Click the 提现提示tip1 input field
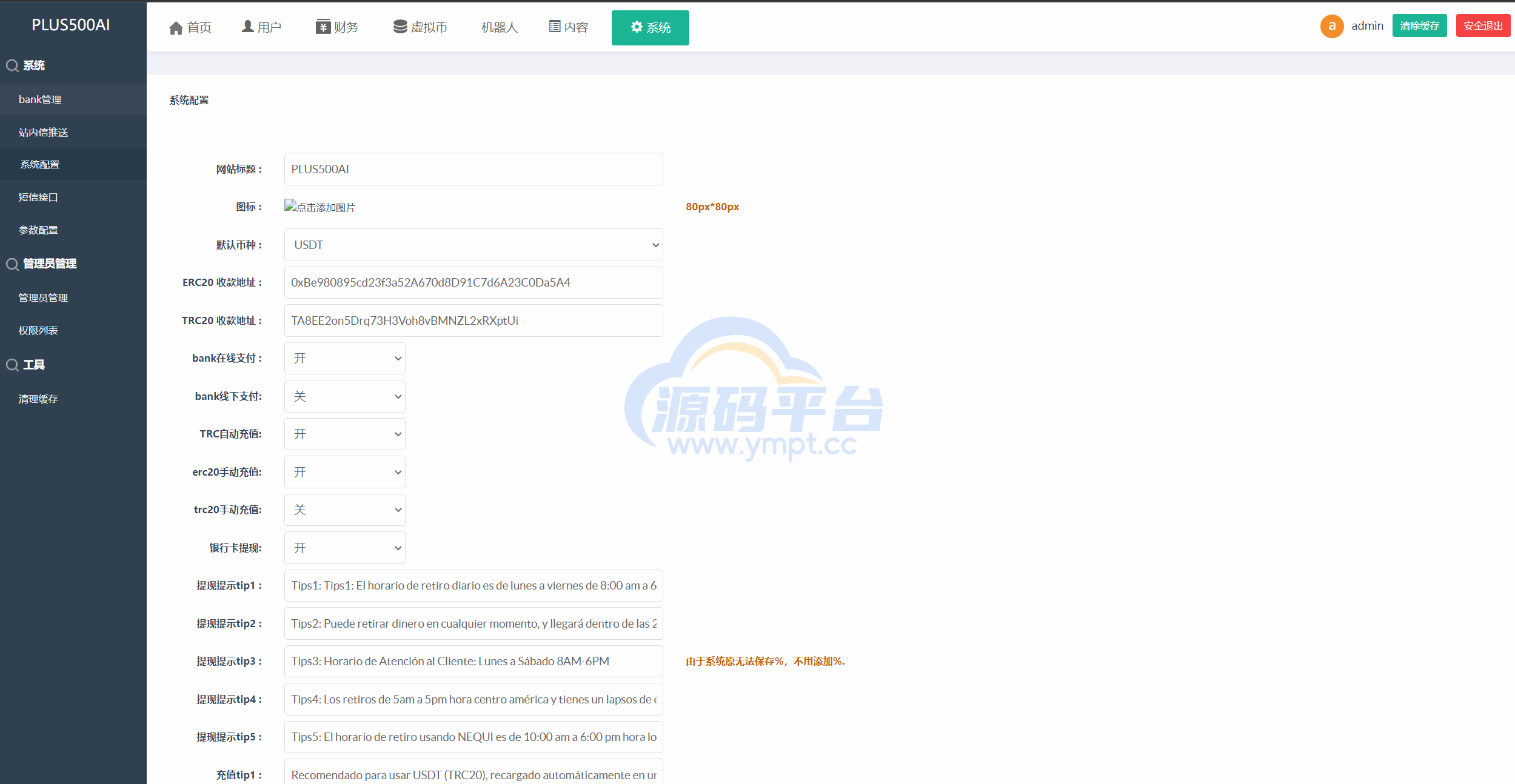Screen dimensions: 1515x784 [x=473, y=585]
